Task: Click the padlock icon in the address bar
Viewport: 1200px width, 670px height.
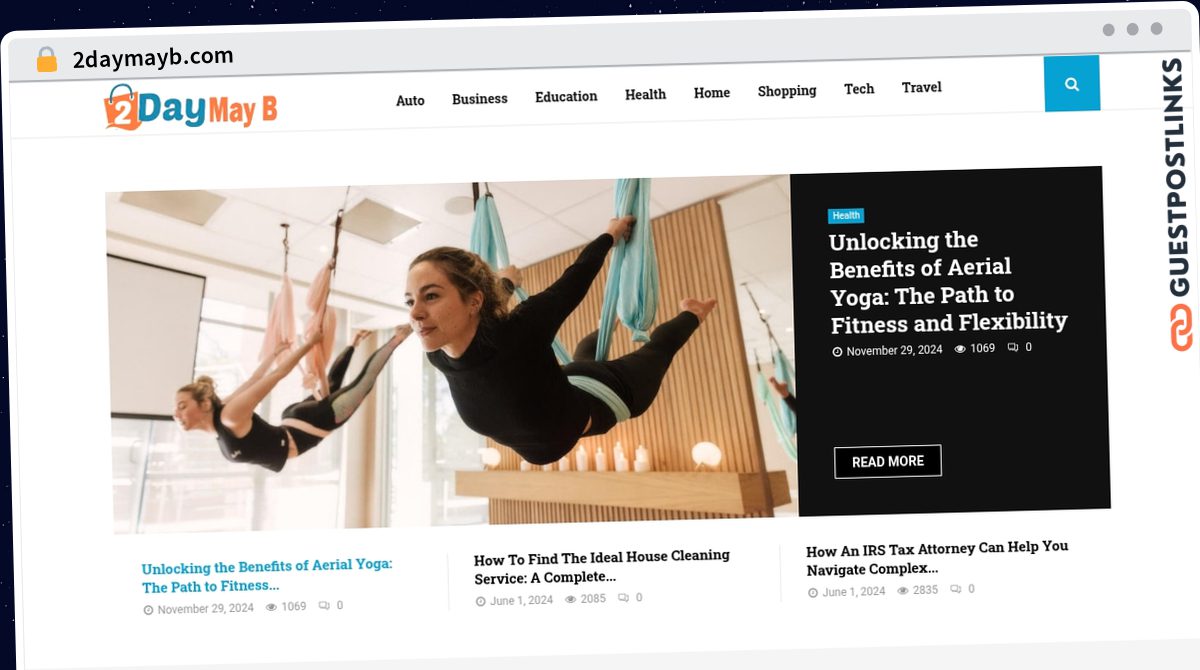Action: [46, 60]
